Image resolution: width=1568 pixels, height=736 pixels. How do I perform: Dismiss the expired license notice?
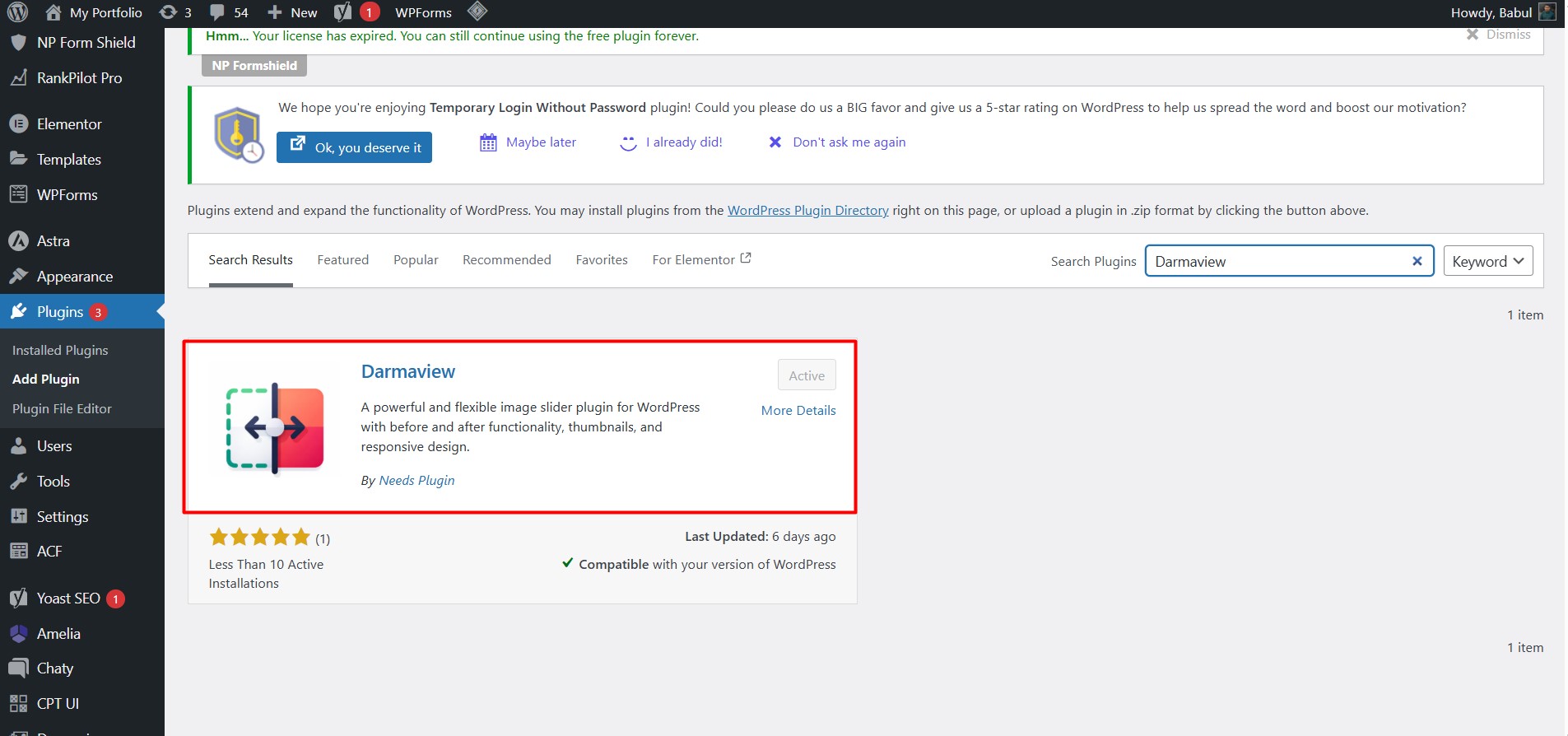(x=1499, y=35)
